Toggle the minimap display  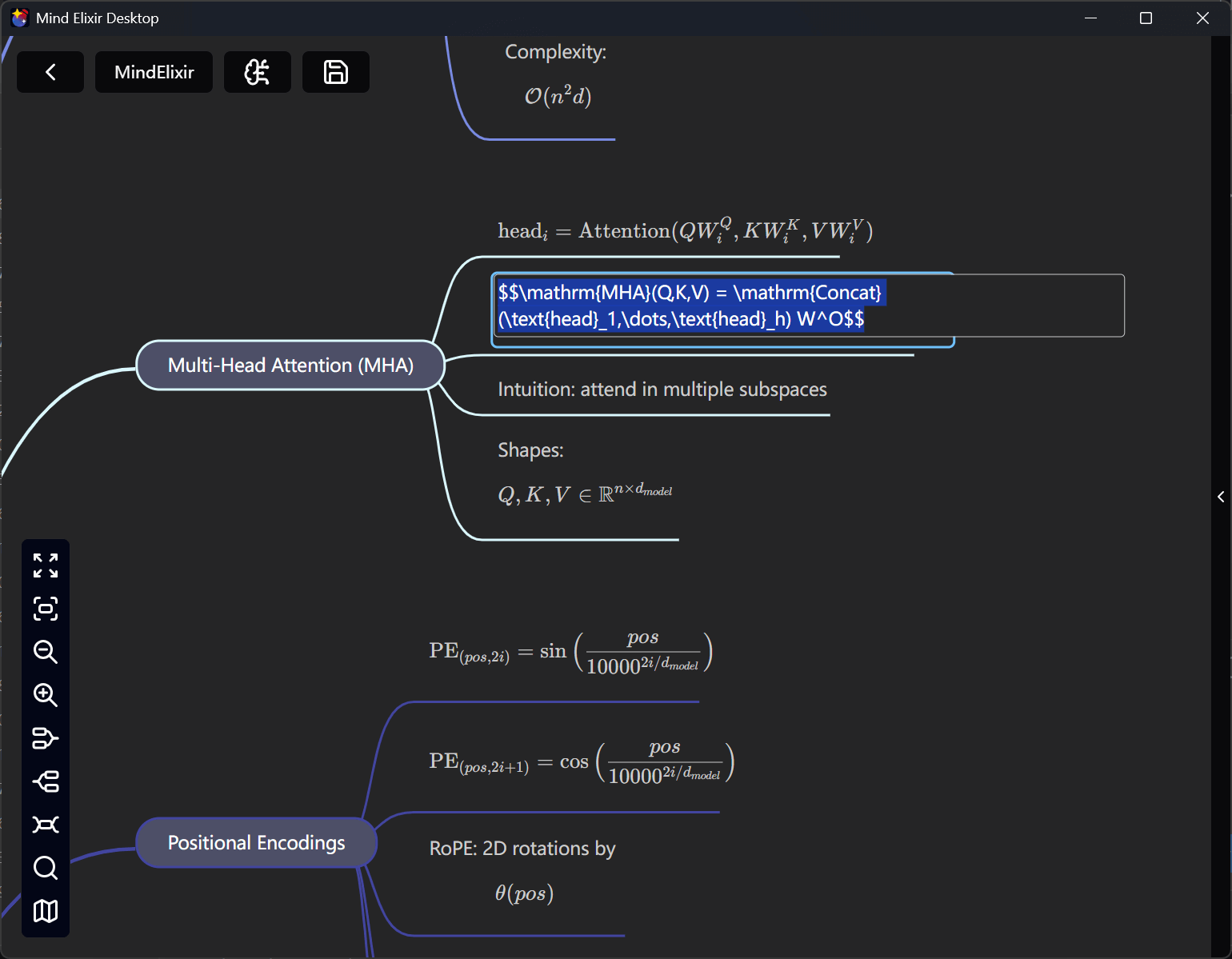pos(46,911)
